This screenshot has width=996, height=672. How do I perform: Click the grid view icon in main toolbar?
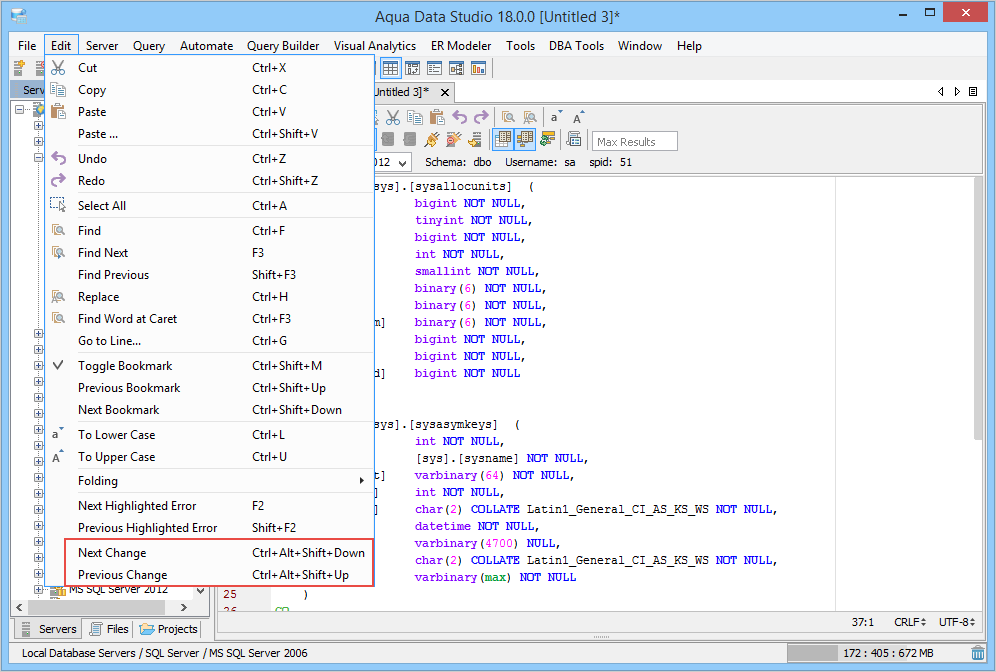[390, 69]
